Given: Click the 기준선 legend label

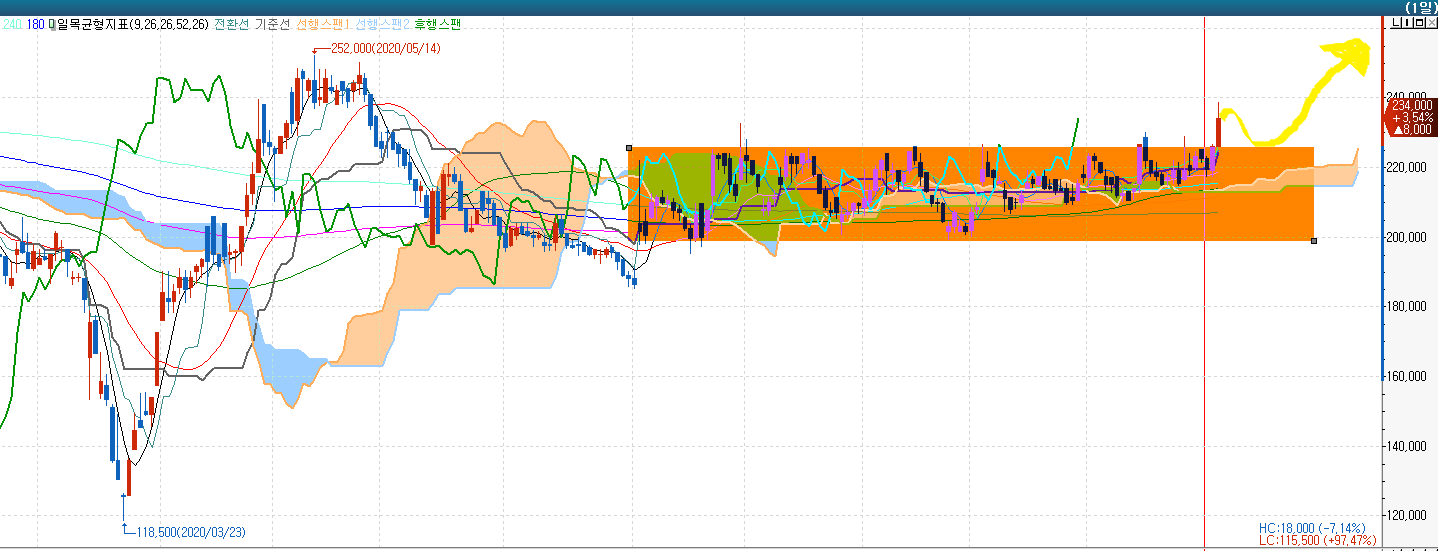Looking at the screenshot, I should click(x=274, y=25).
